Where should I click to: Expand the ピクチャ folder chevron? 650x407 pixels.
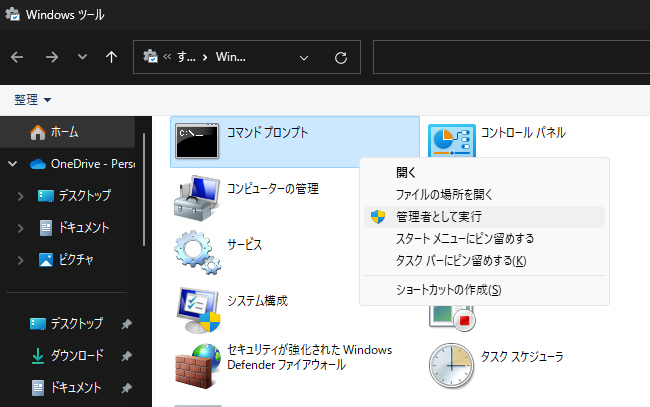[21, 260]
